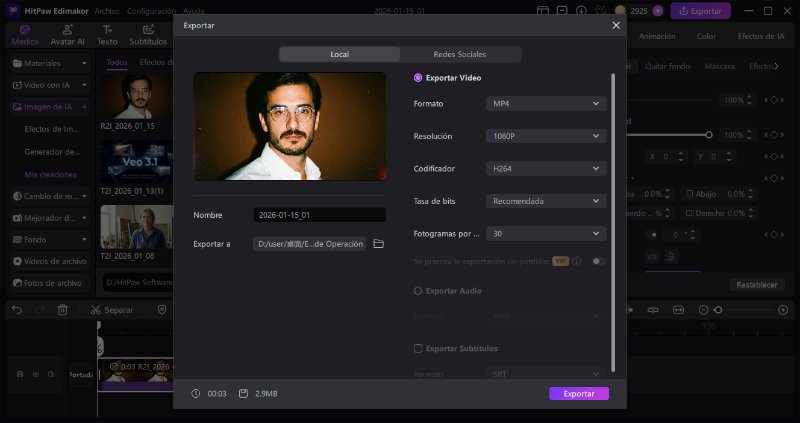The width and height of the screenshot is (800, 423).
Task: Click the download icon in title bar
Action: (x=581, y=11)
